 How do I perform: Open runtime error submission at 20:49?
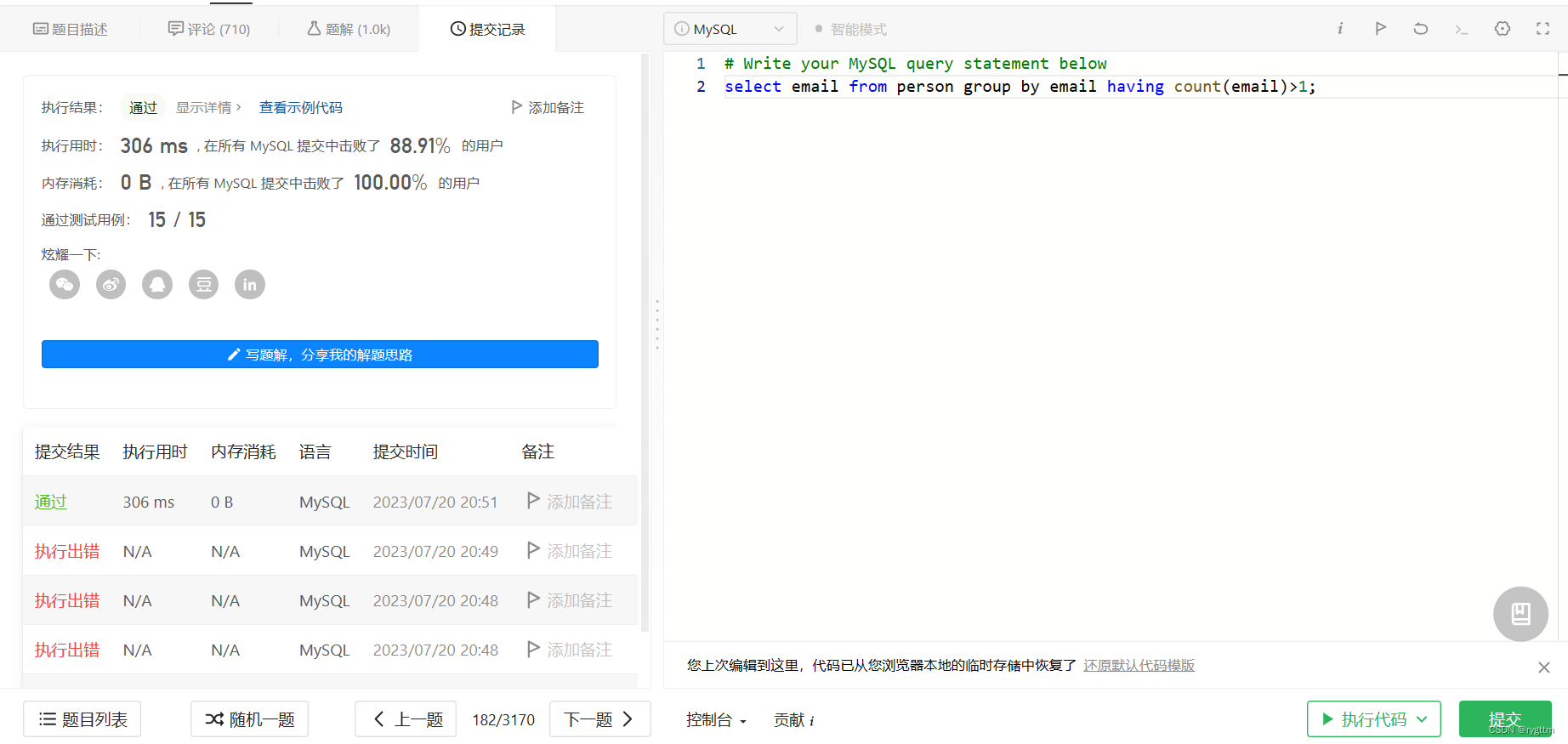pyautogui.click(x=67, y=551)
